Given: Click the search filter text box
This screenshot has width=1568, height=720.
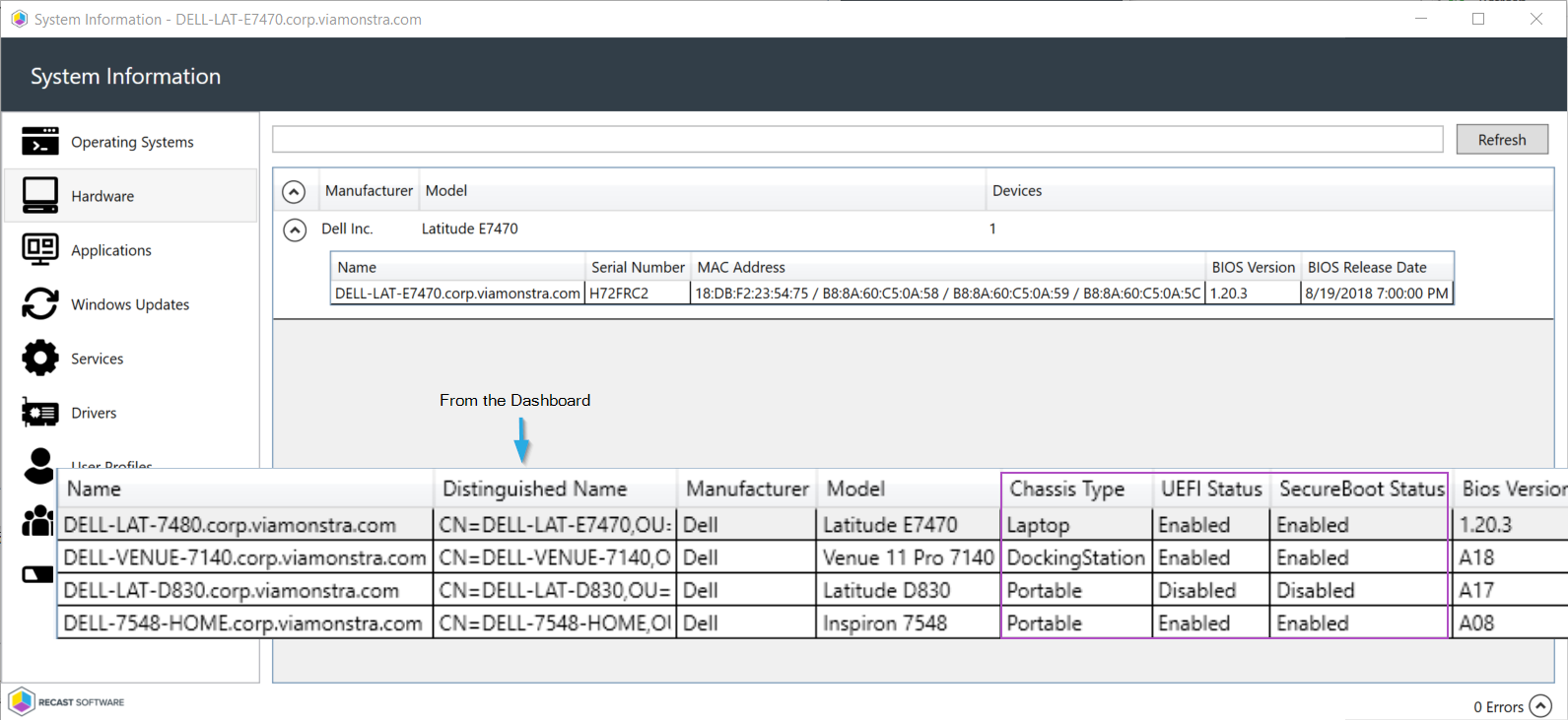Looking at the screenshot, I should coord(857,139).
